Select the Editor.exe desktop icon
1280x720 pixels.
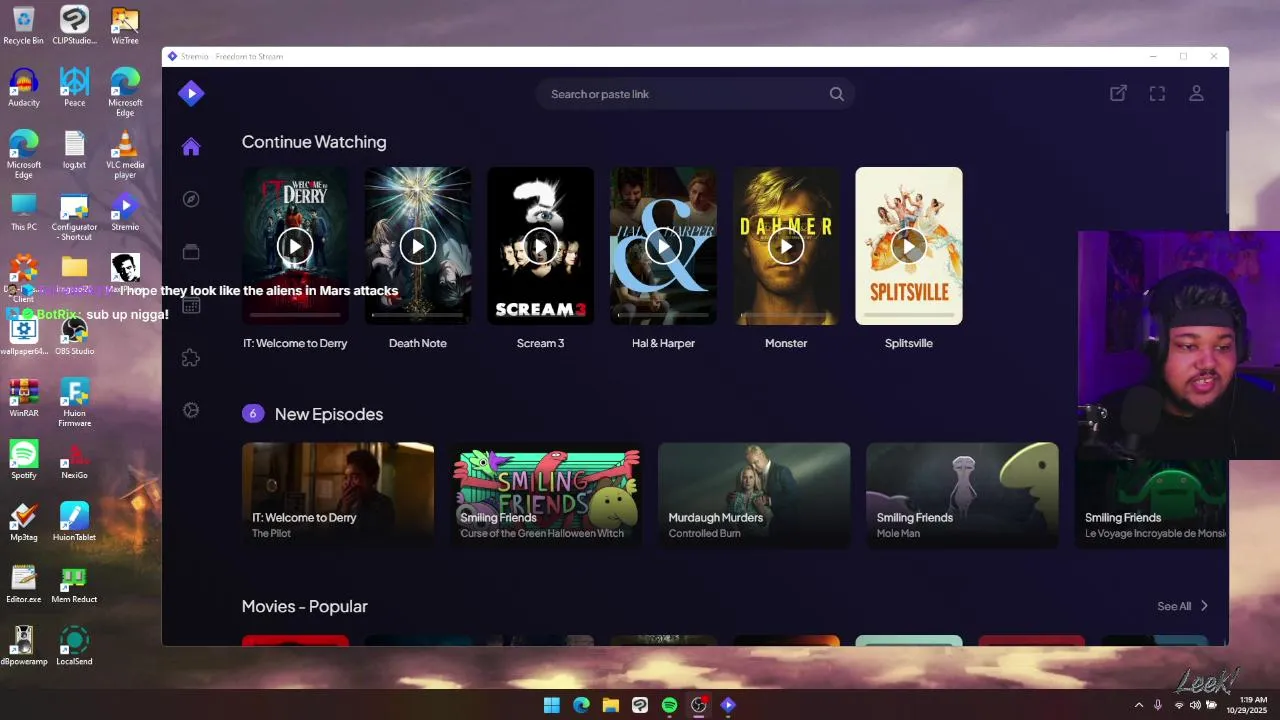(x=23, y=583)
